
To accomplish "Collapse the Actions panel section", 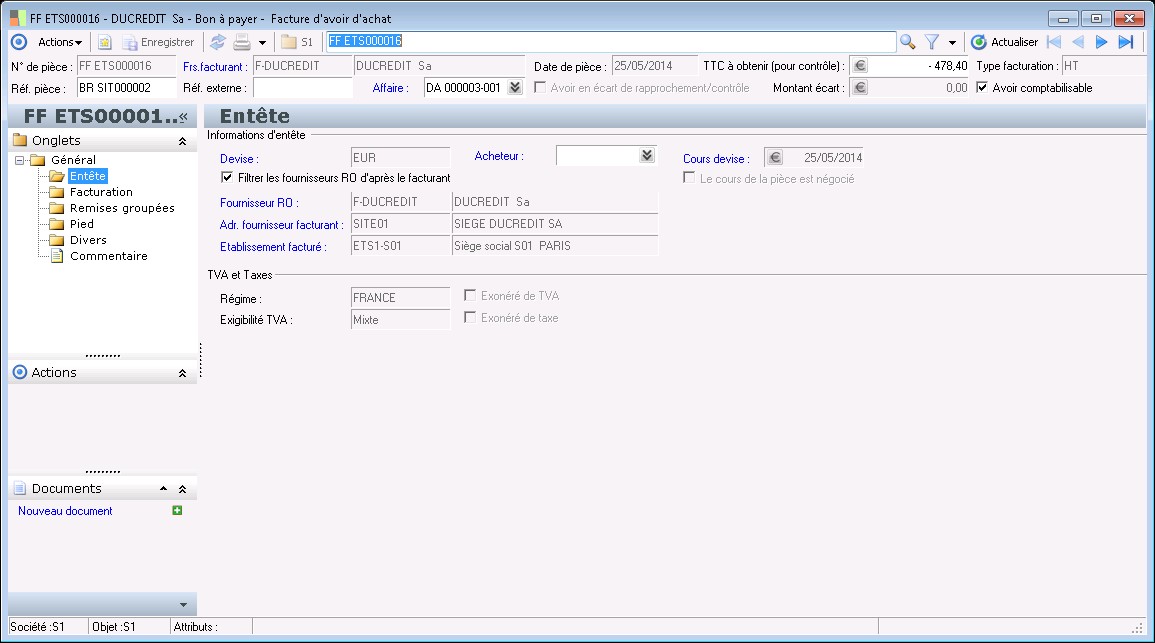I will pyautogui.click(x=182, y=373).
